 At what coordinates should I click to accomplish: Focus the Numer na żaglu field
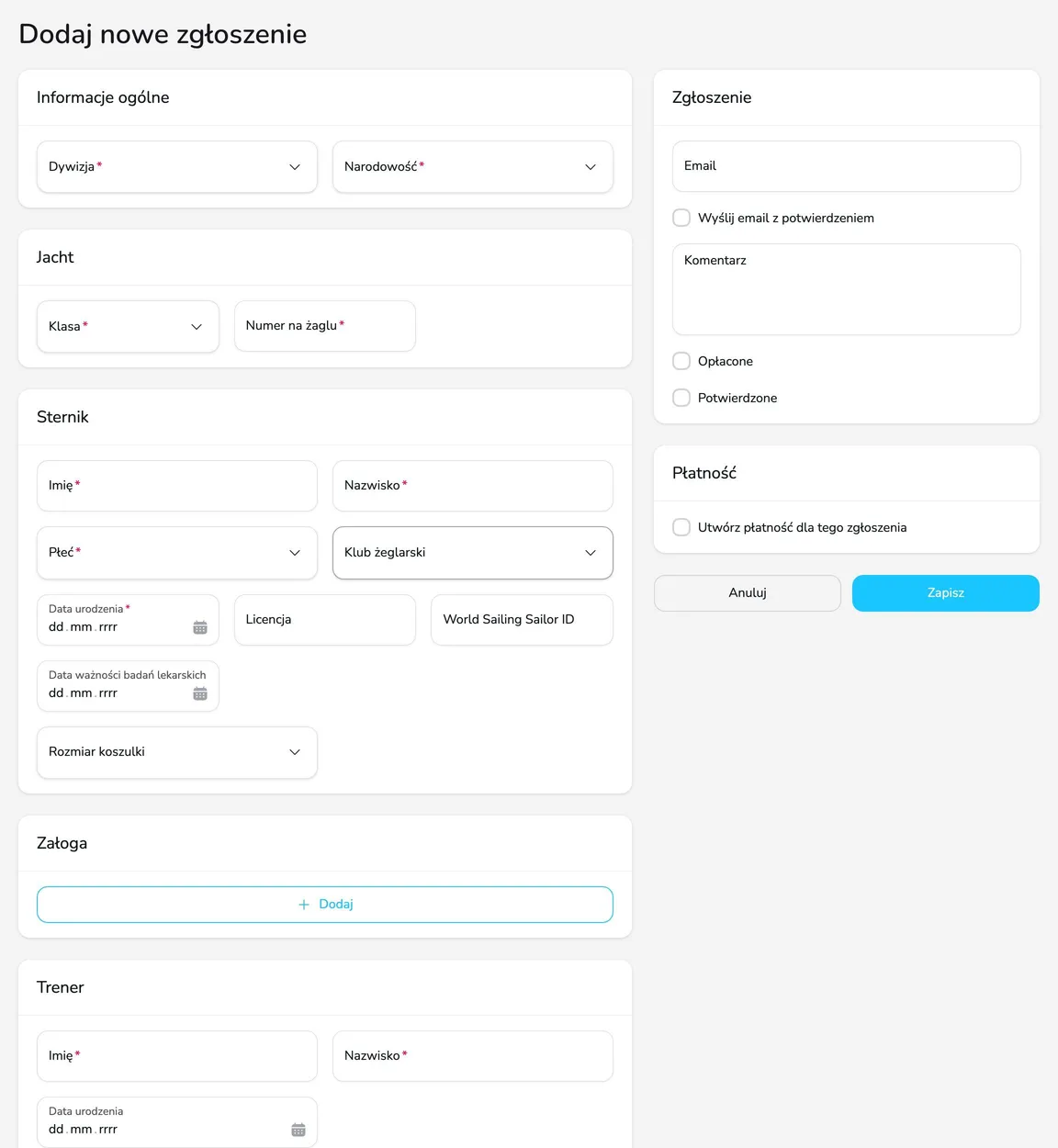325,326
